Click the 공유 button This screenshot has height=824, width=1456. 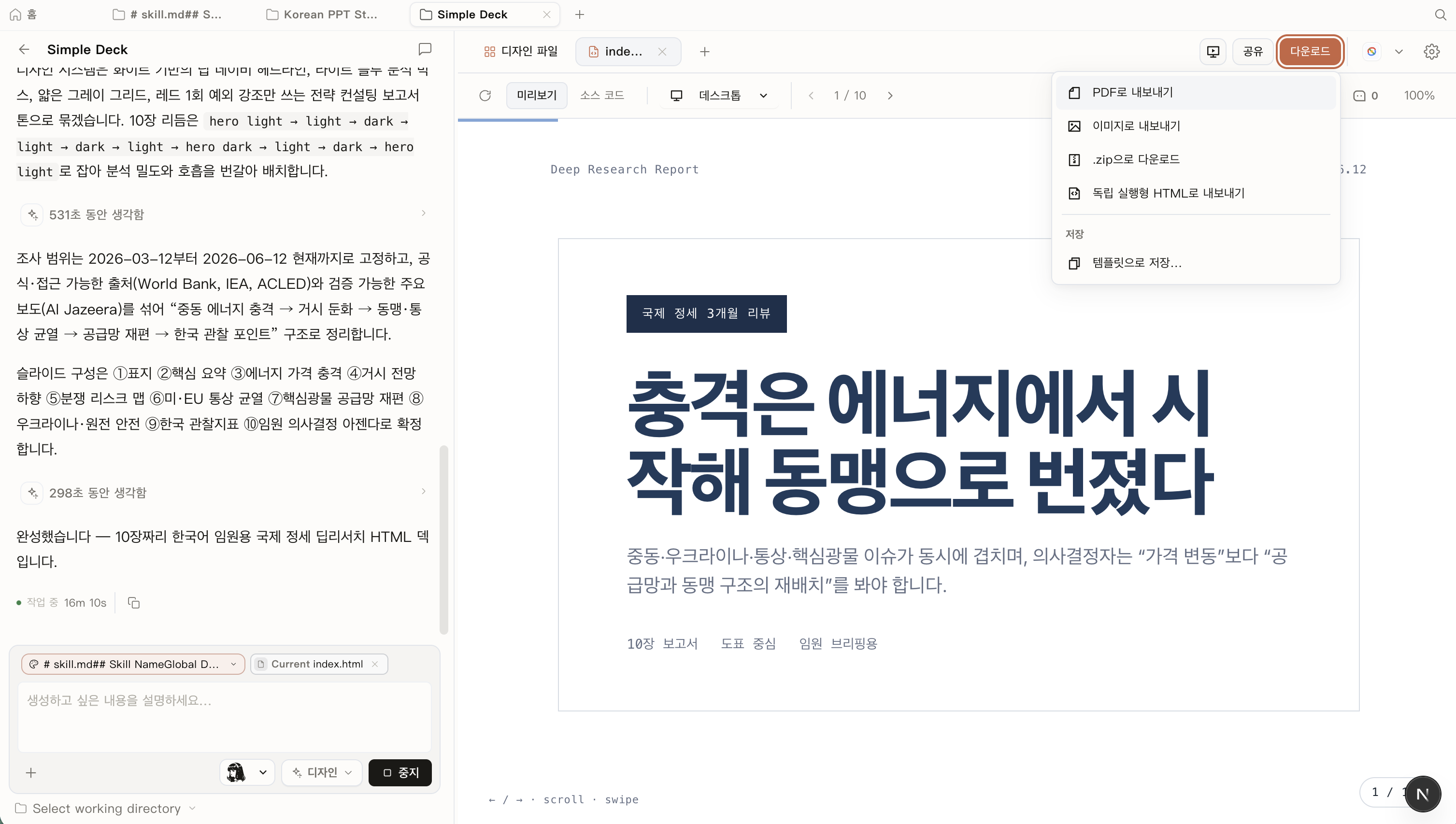point(1252,52)
